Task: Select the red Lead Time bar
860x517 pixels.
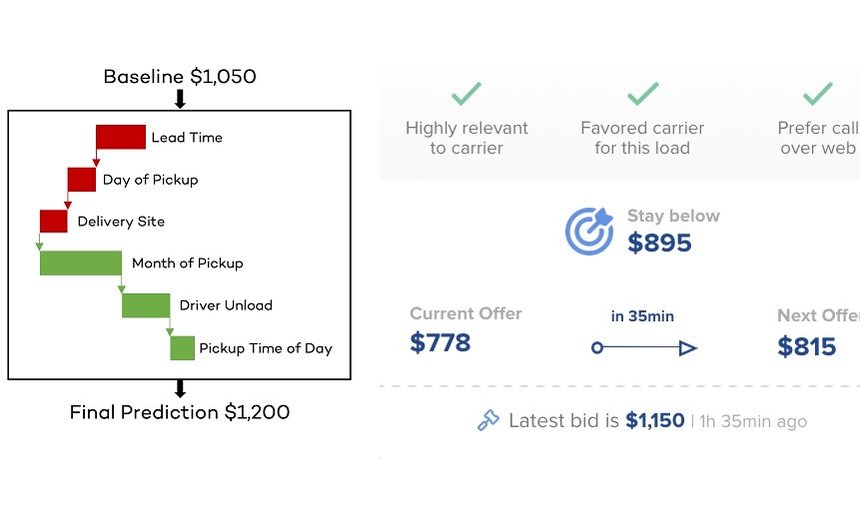Action: (121, 137)
